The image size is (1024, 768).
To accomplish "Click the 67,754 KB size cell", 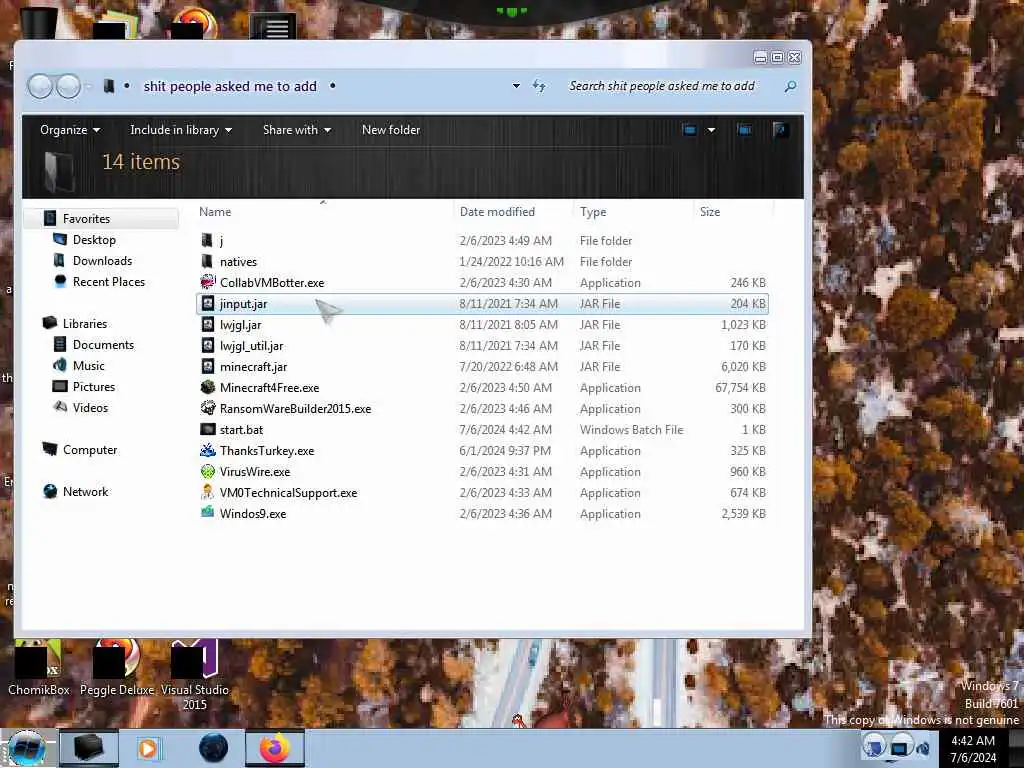I will pyautogui.click(x=741, y=387).
